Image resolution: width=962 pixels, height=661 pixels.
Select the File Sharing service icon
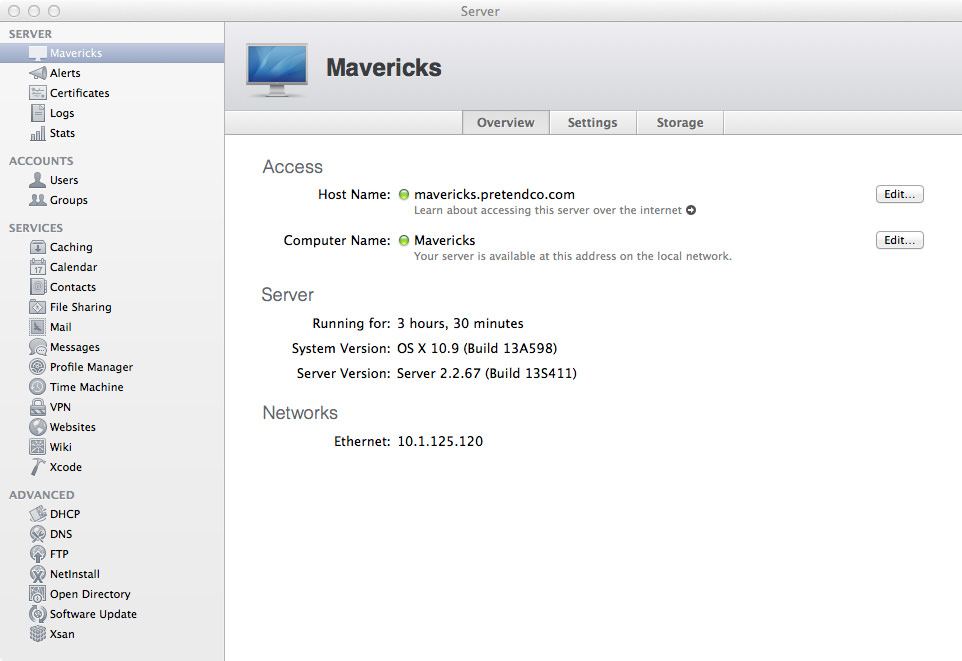tap(37, 307)
